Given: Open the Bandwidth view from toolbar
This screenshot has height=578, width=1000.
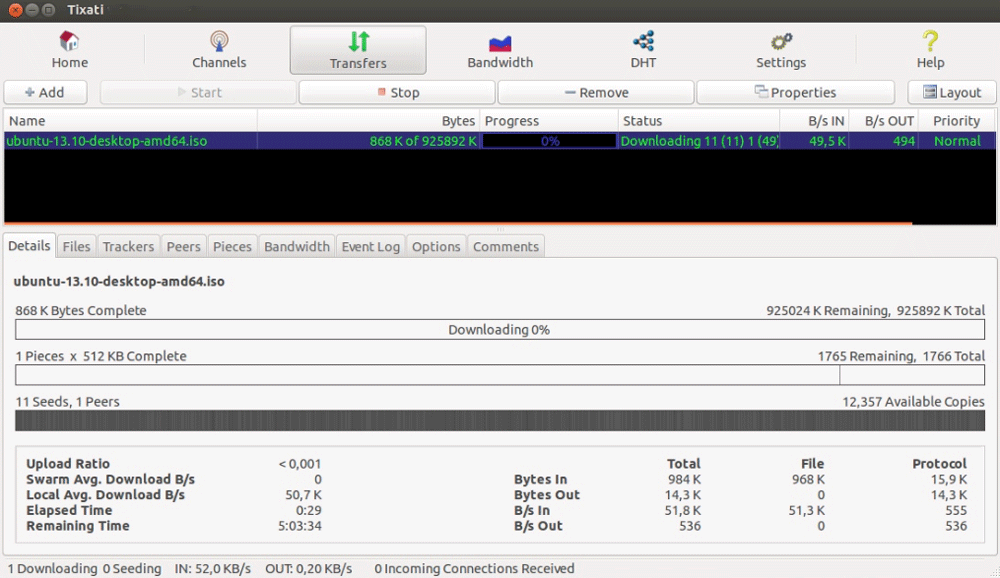Looking at the screenshot, I should (x=500, y=50).
